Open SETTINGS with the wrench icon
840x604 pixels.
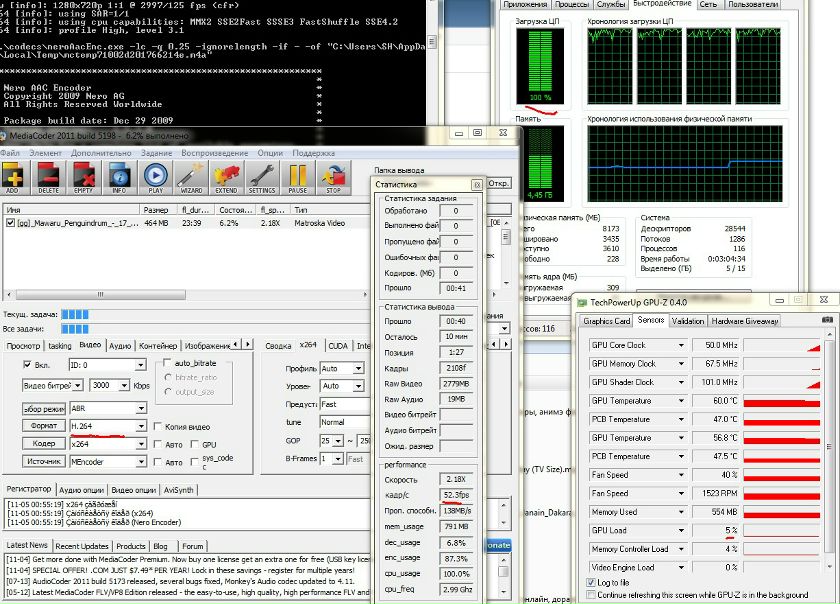262,177
